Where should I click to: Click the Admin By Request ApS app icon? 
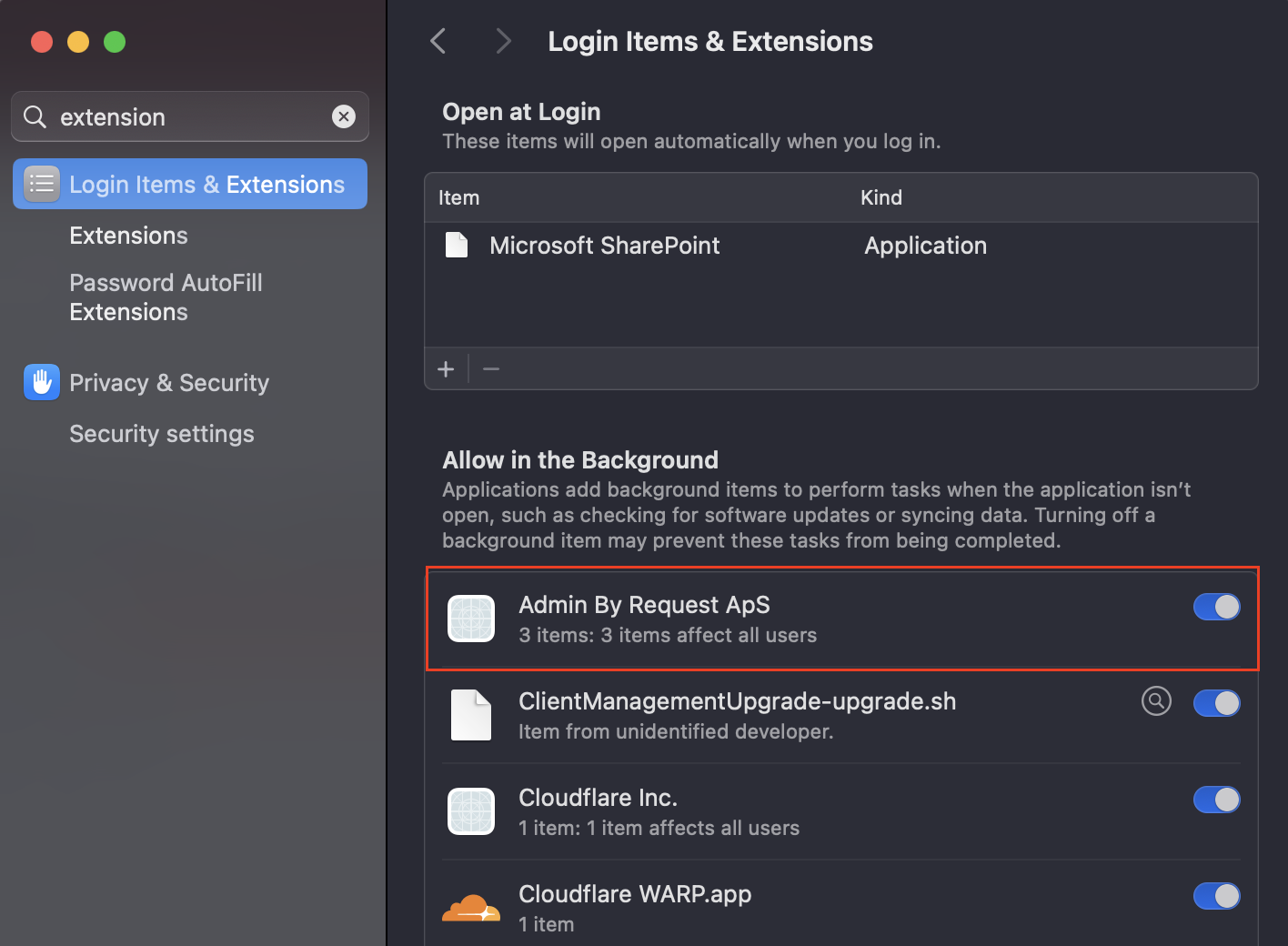point(471,619)
